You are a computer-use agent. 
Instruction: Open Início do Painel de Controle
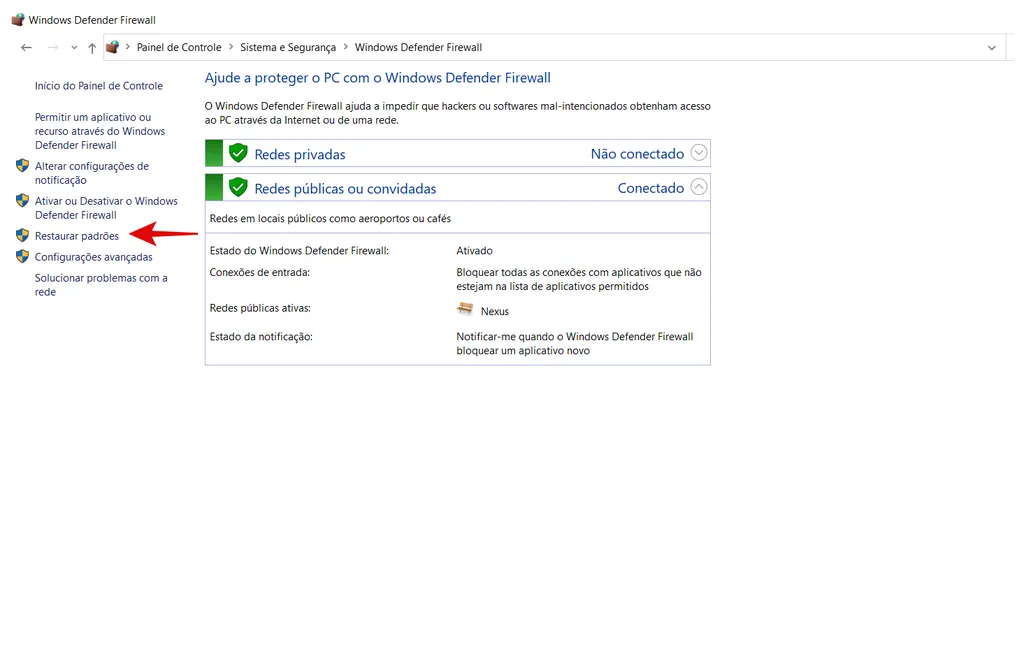pyautogui.click(x=99, y=86)
